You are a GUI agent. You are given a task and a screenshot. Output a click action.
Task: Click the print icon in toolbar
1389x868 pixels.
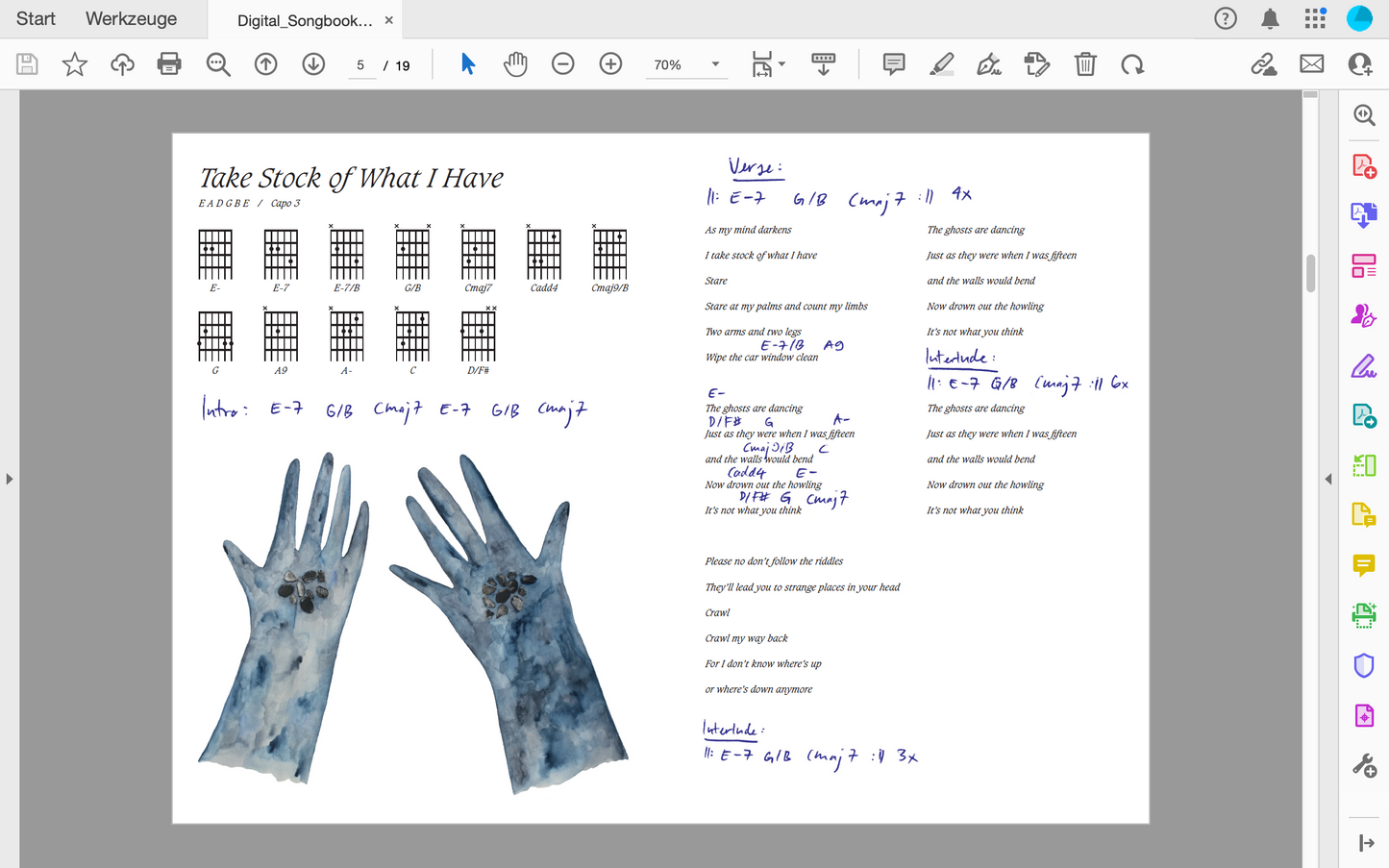[169, 64]
